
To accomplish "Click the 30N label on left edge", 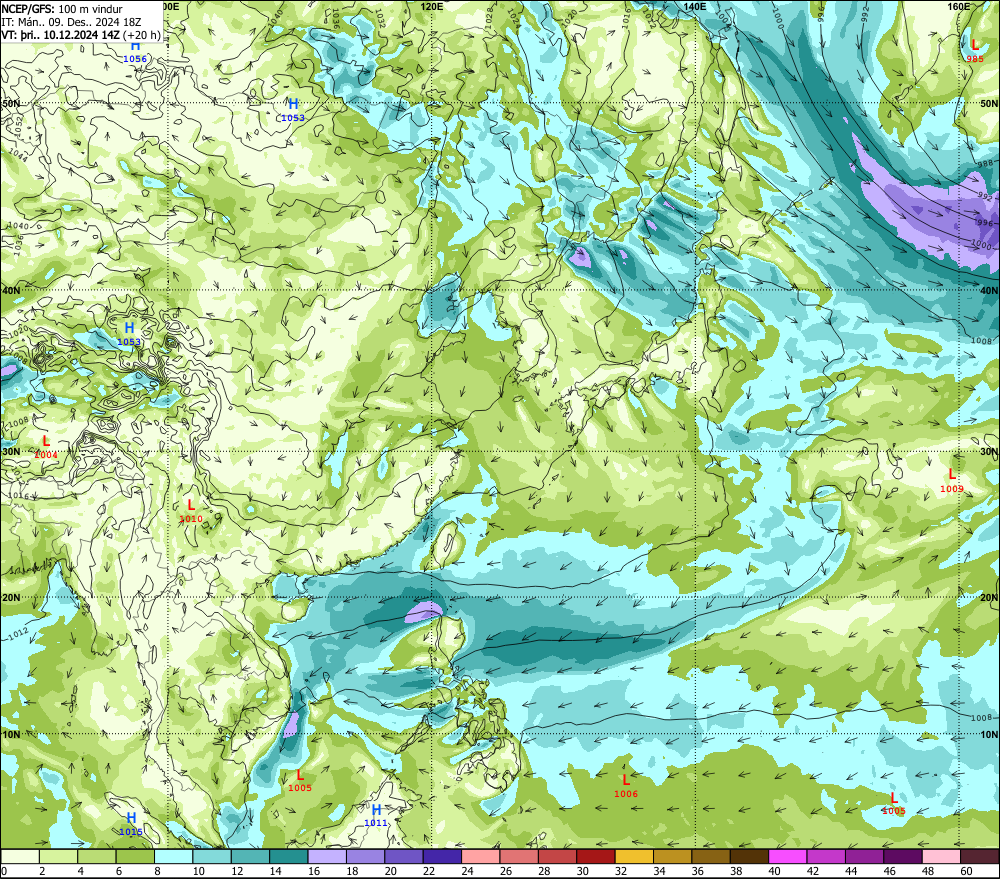I will [x=11, y=452].
